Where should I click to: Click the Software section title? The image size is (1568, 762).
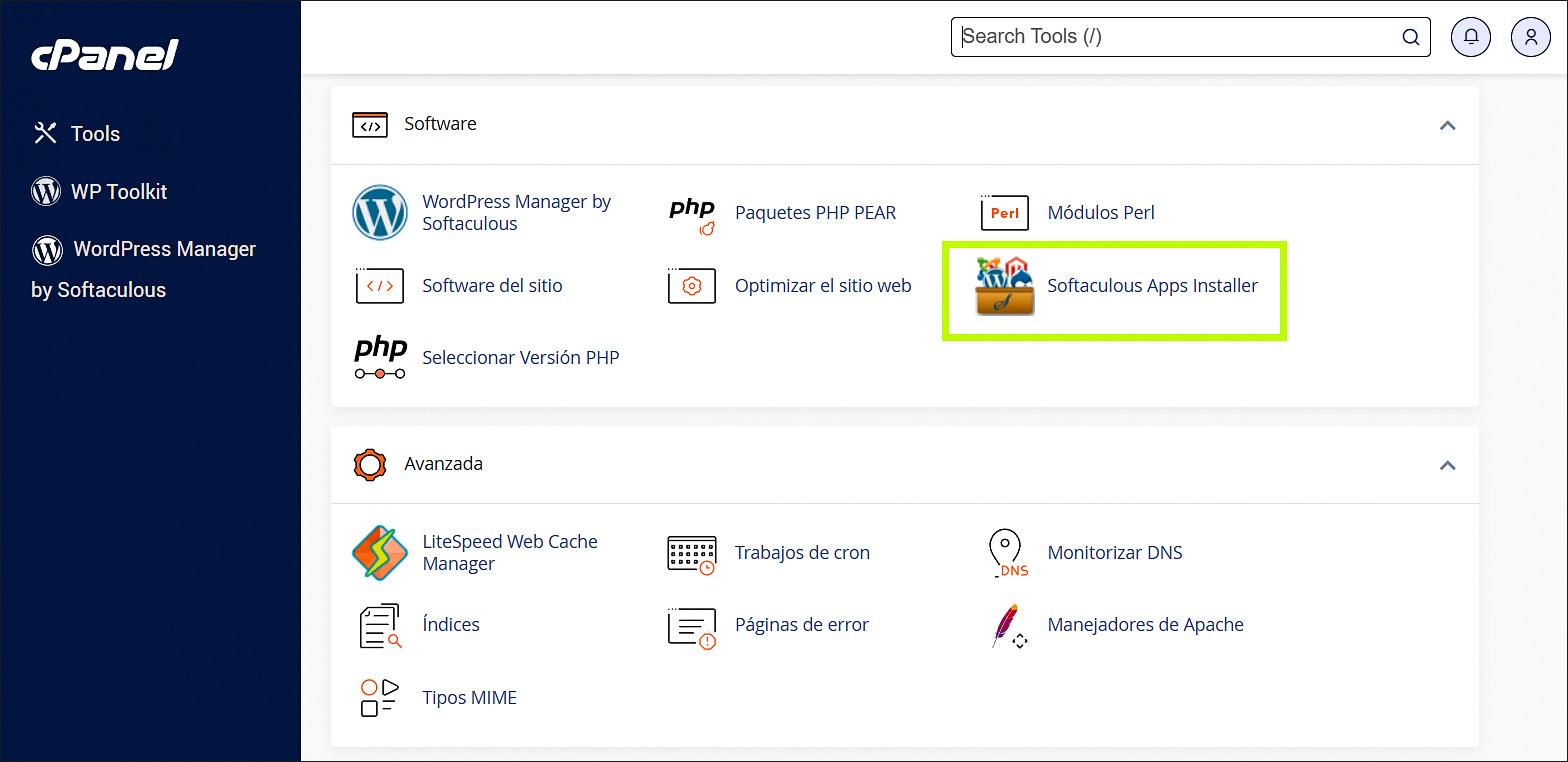click(440, 124)
